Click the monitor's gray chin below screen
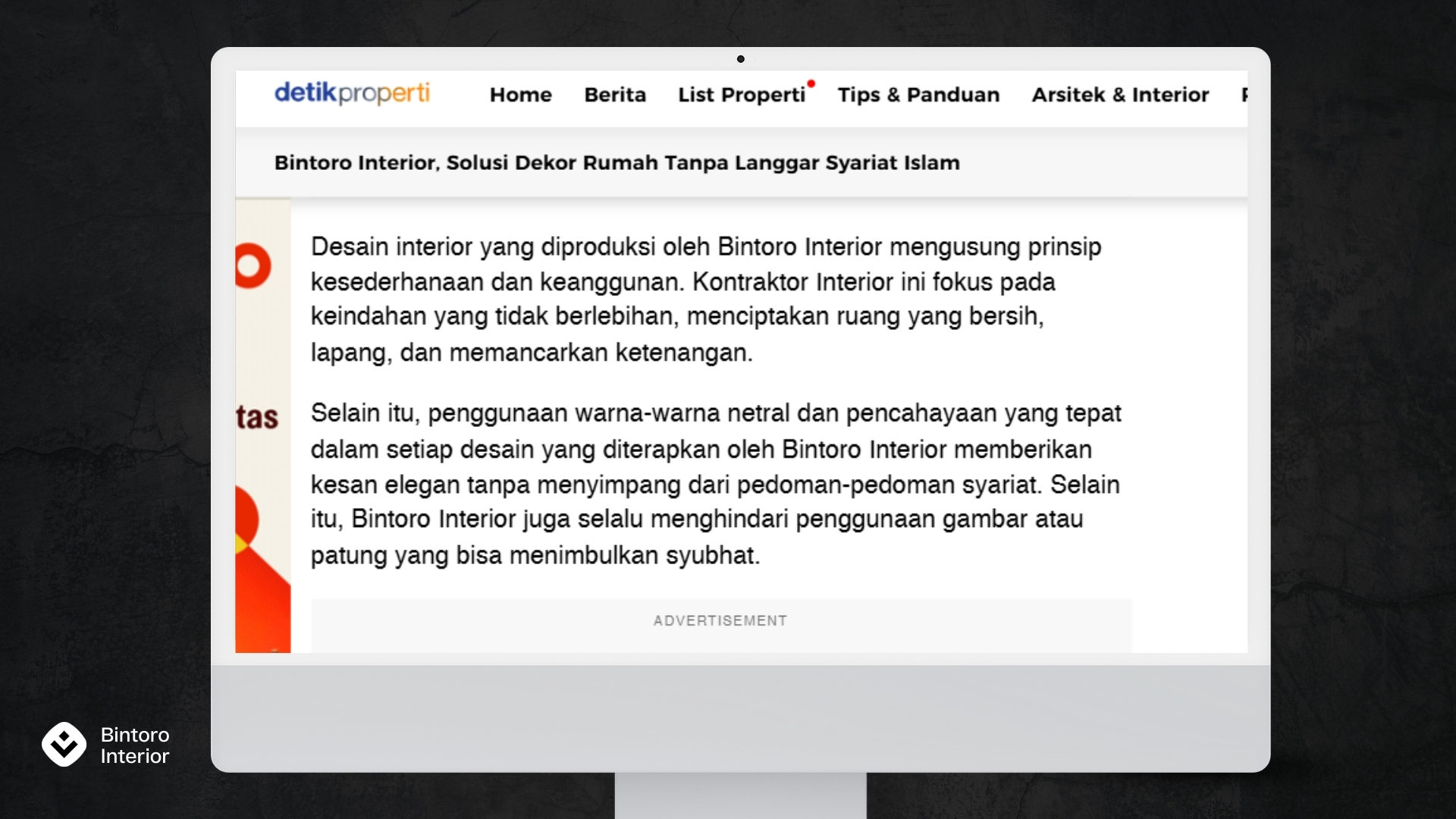Screen dimensions: 1456x819 tap(740, 718)
